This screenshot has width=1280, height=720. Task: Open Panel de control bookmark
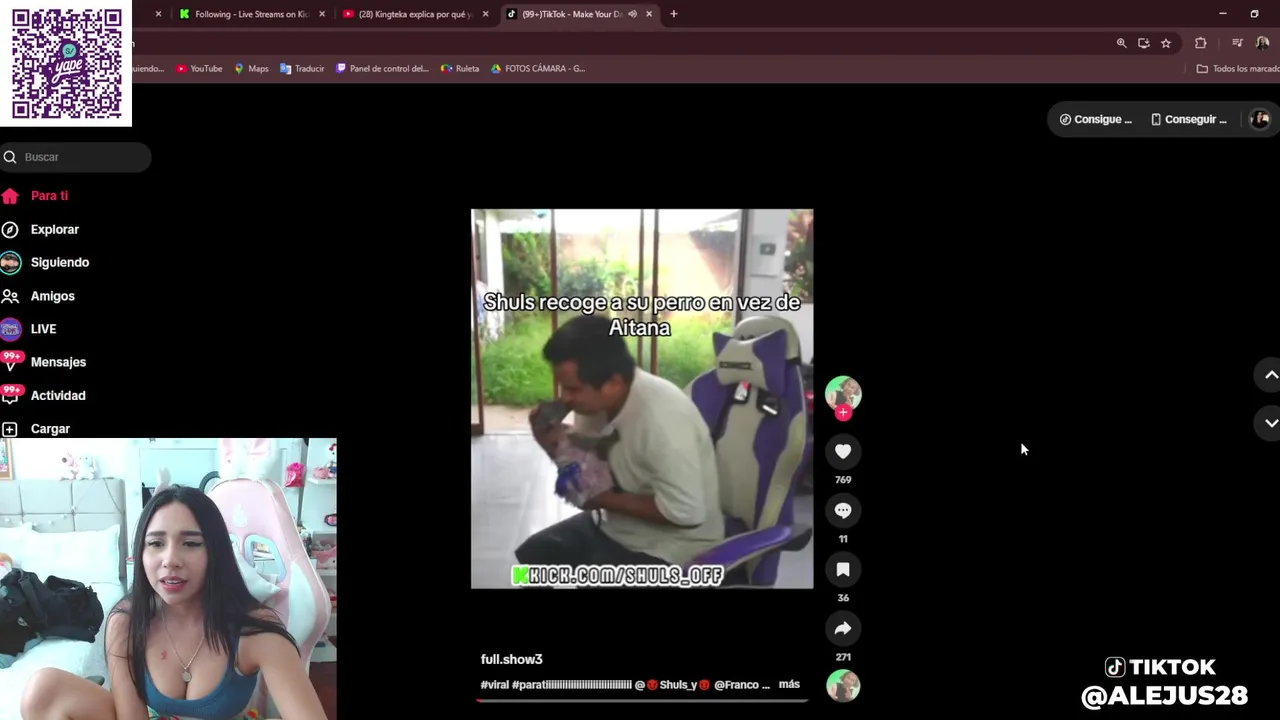383,68
